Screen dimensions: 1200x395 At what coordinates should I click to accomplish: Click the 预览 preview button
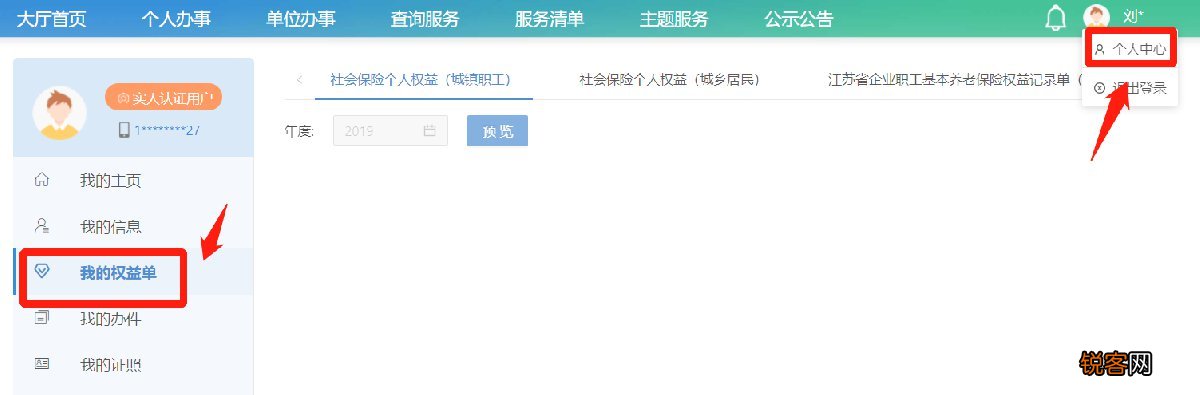click(x=497, y=131)
